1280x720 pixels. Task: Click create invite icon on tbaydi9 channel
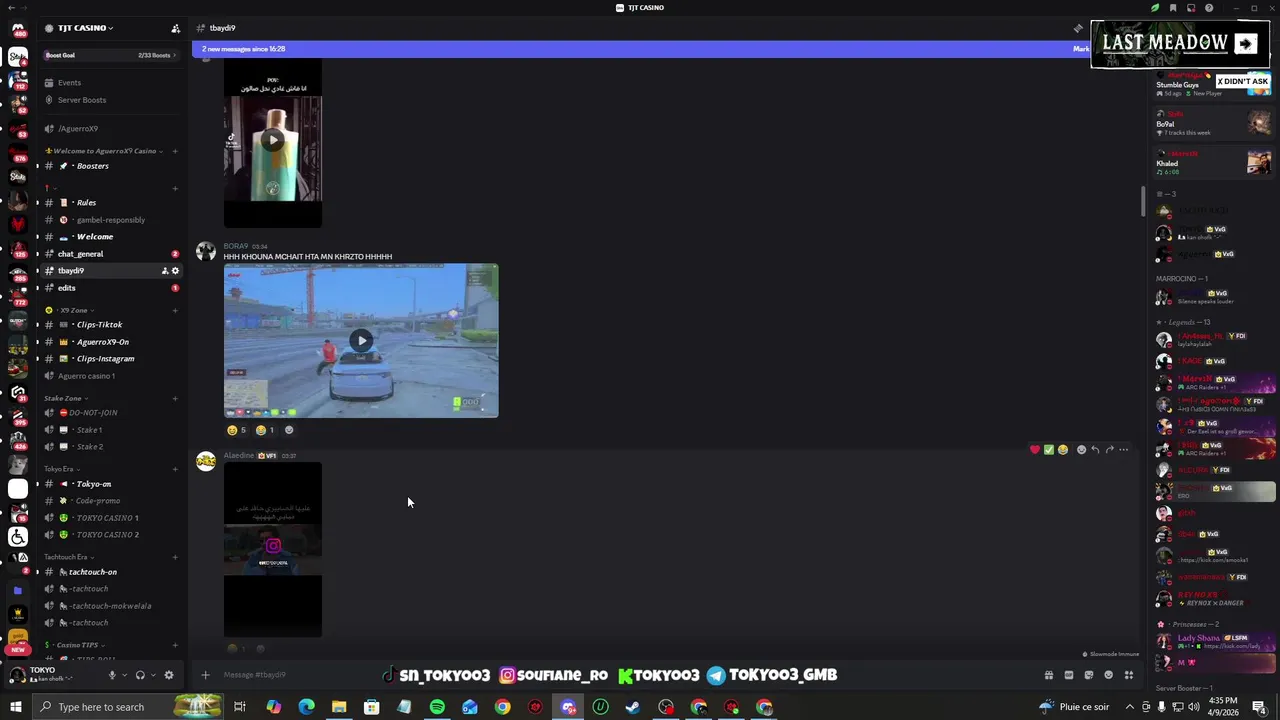click(165, 271)
